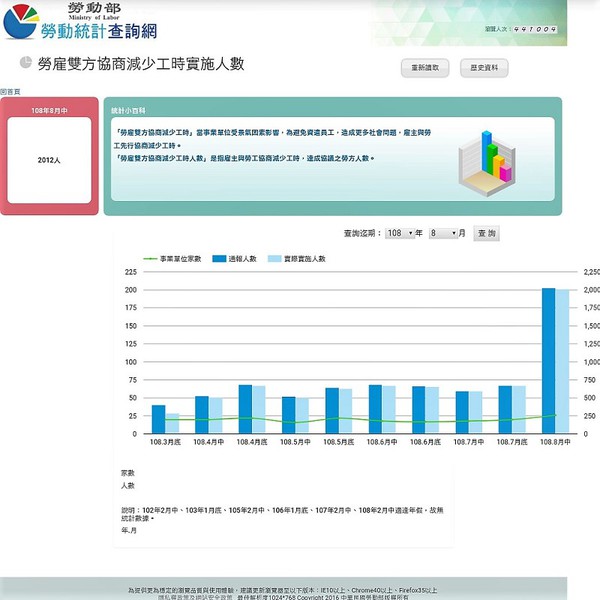Toggle 通報人數 dark blue legend series
Image resolution: width=600 pixels, height=600 pixels.
click(235, 258)
